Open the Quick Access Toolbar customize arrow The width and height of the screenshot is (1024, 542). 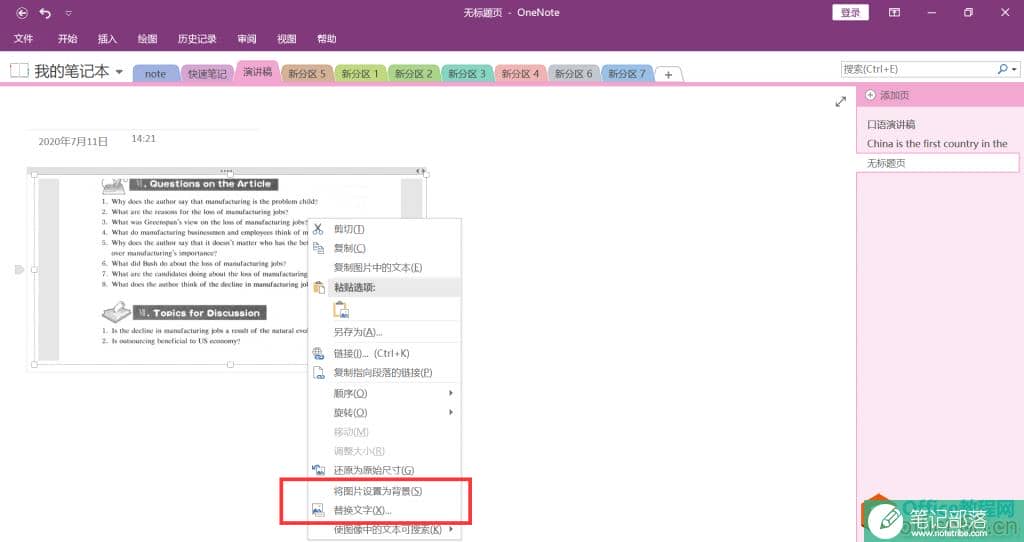click(69, 13)
